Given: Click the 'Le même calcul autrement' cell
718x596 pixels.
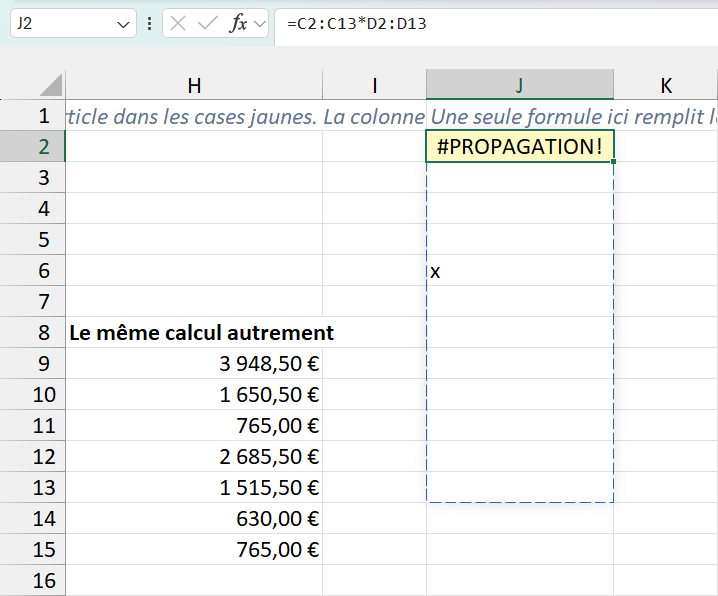Looking at the screenshot, I should (x=194, y=332).
